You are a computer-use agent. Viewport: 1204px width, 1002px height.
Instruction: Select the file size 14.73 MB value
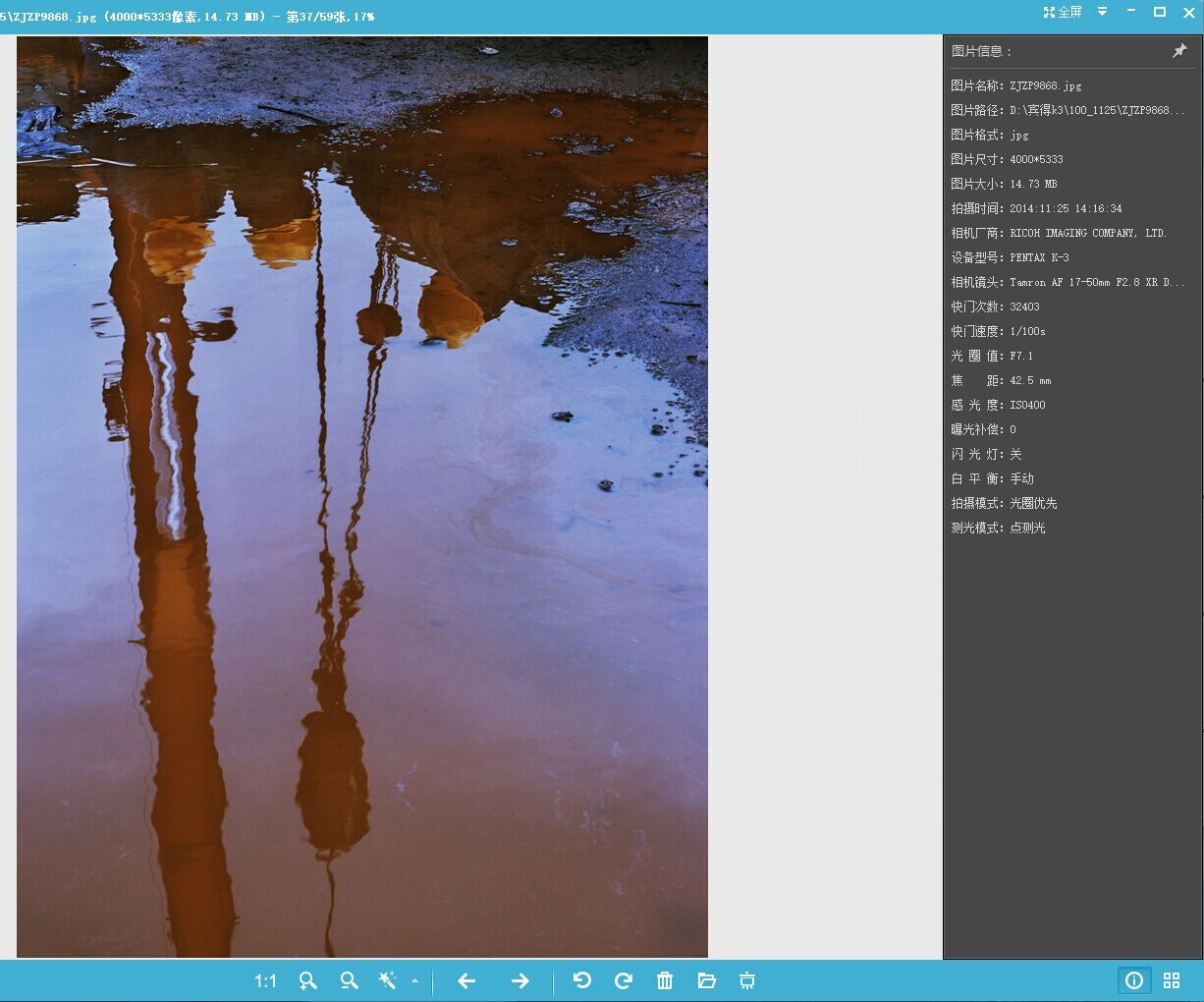coord(1033,184)
